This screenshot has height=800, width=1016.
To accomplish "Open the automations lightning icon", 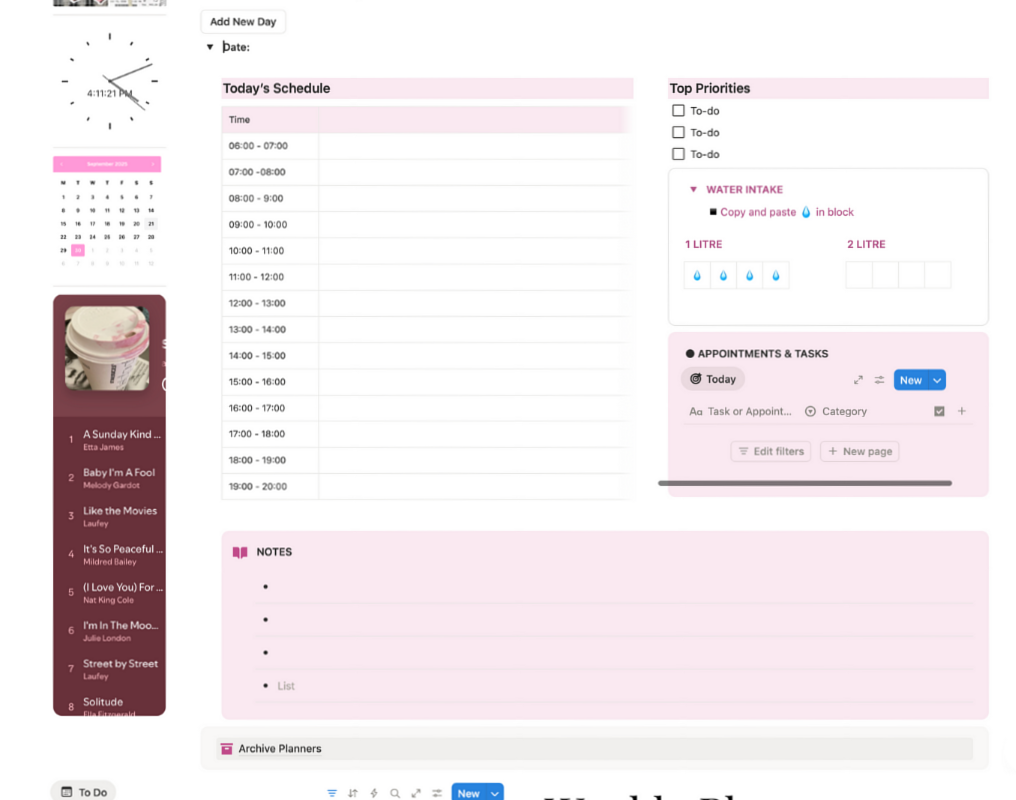I will click(373, 792).
